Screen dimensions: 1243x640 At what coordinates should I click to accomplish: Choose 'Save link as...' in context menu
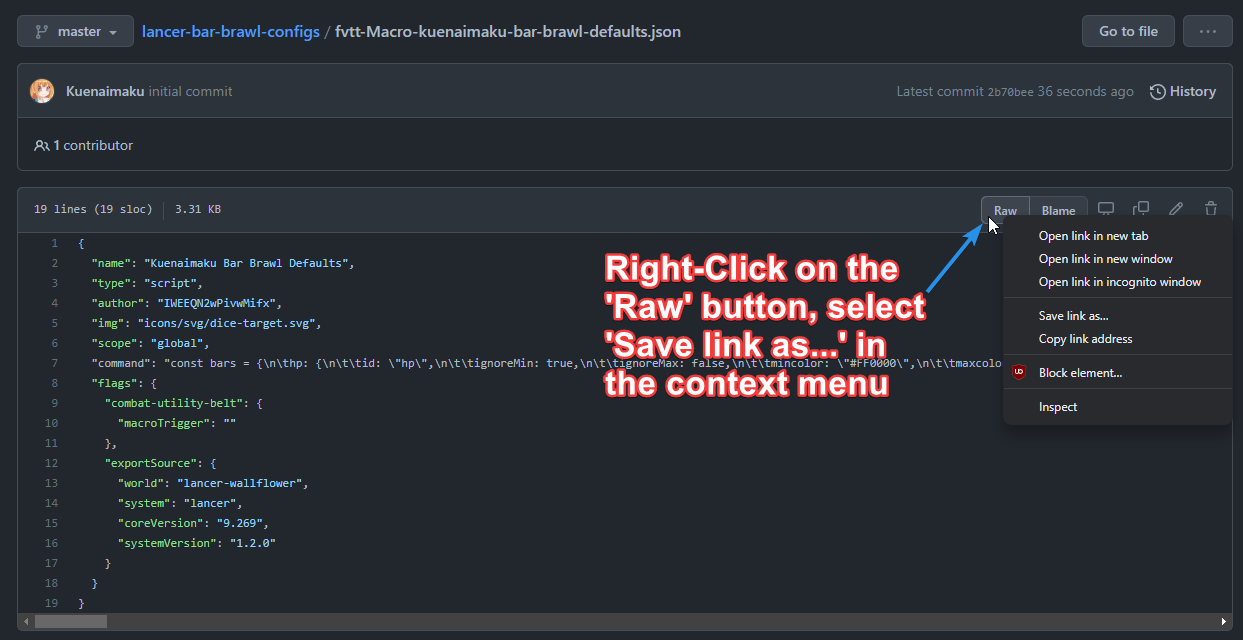point(1117,316)
